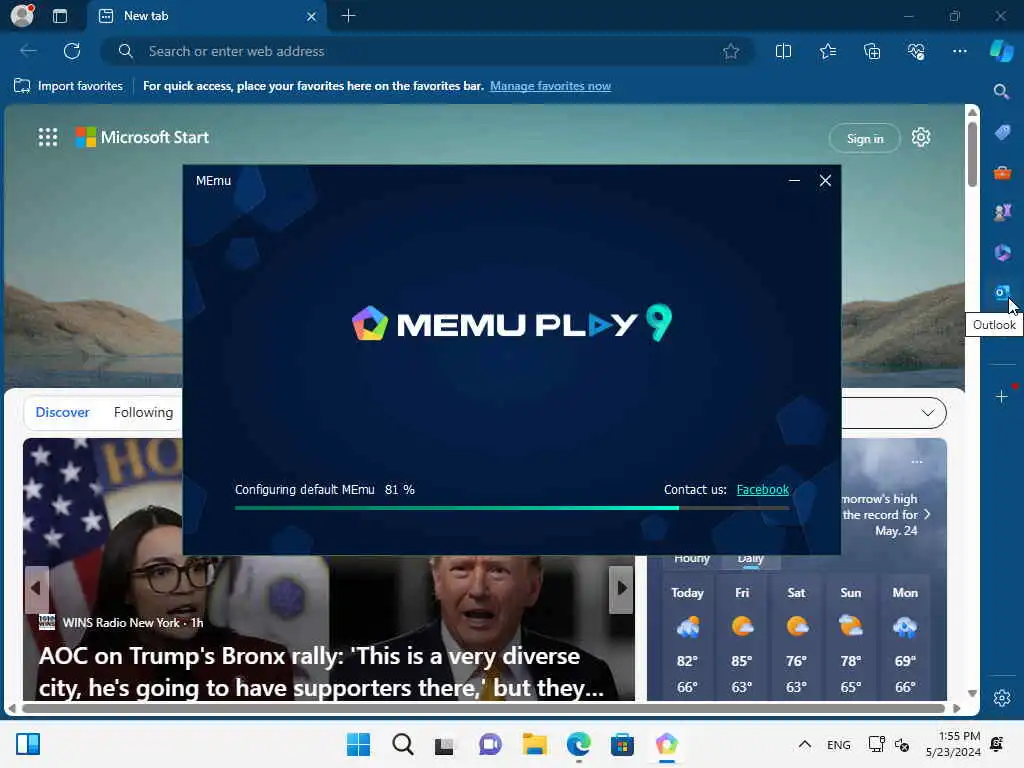Click the horizontal page scrollbar
1024x768 pixels.
(x=483, y=709)
